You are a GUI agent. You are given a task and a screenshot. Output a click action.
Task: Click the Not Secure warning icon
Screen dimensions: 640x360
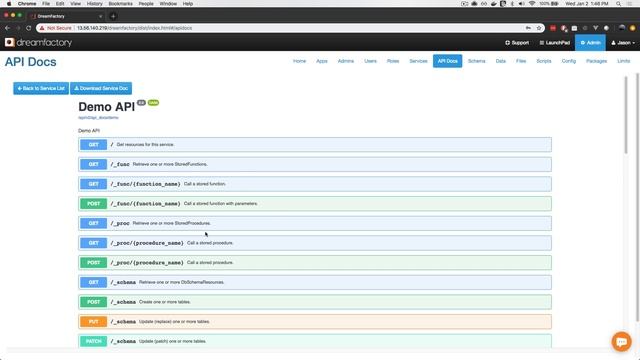click(42, 28)
